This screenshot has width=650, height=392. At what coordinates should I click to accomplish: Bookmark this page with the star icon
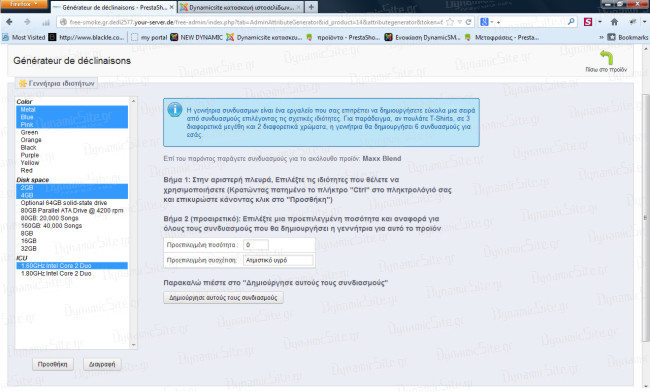point(450,22)
